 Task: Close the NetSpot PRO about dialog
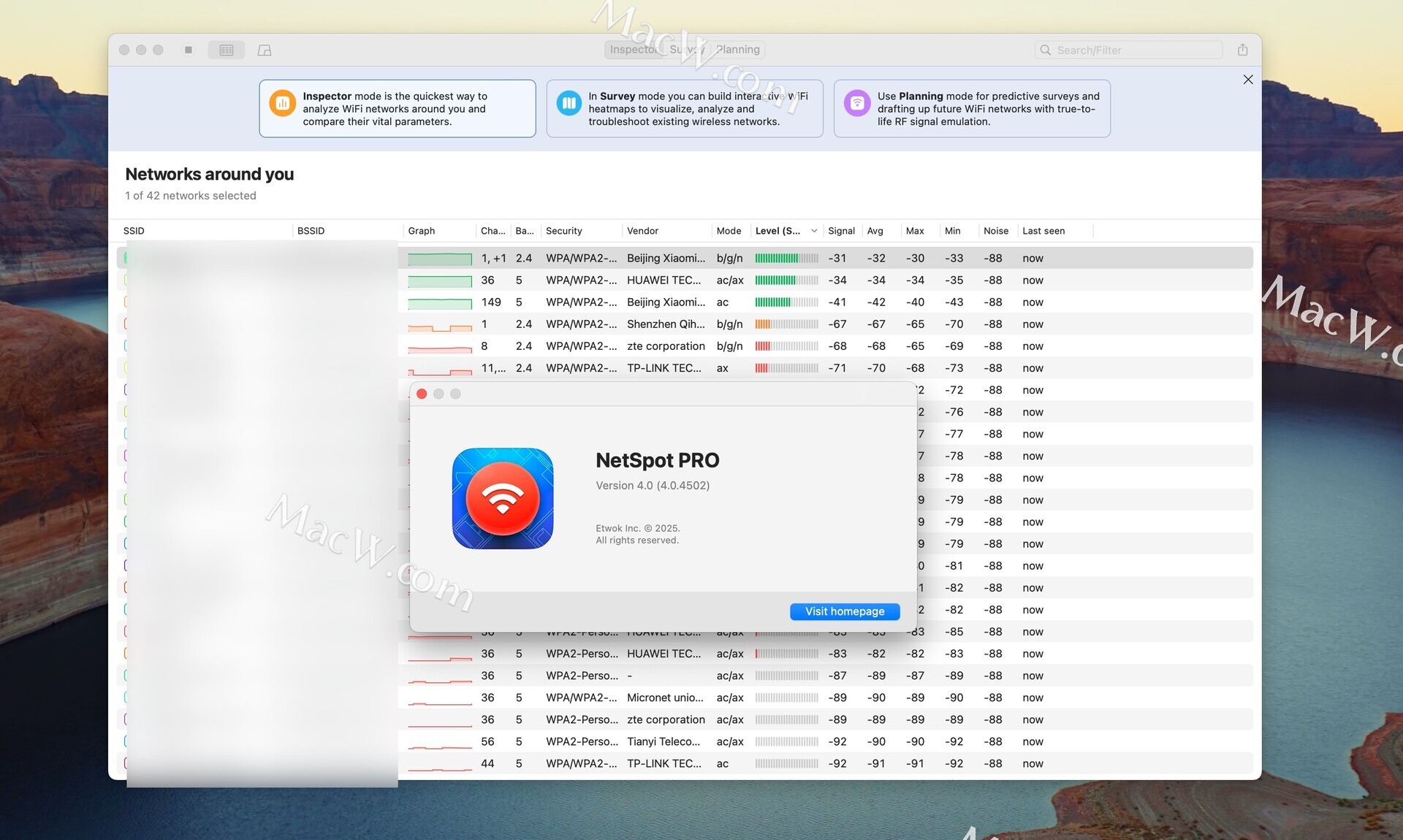422,394
